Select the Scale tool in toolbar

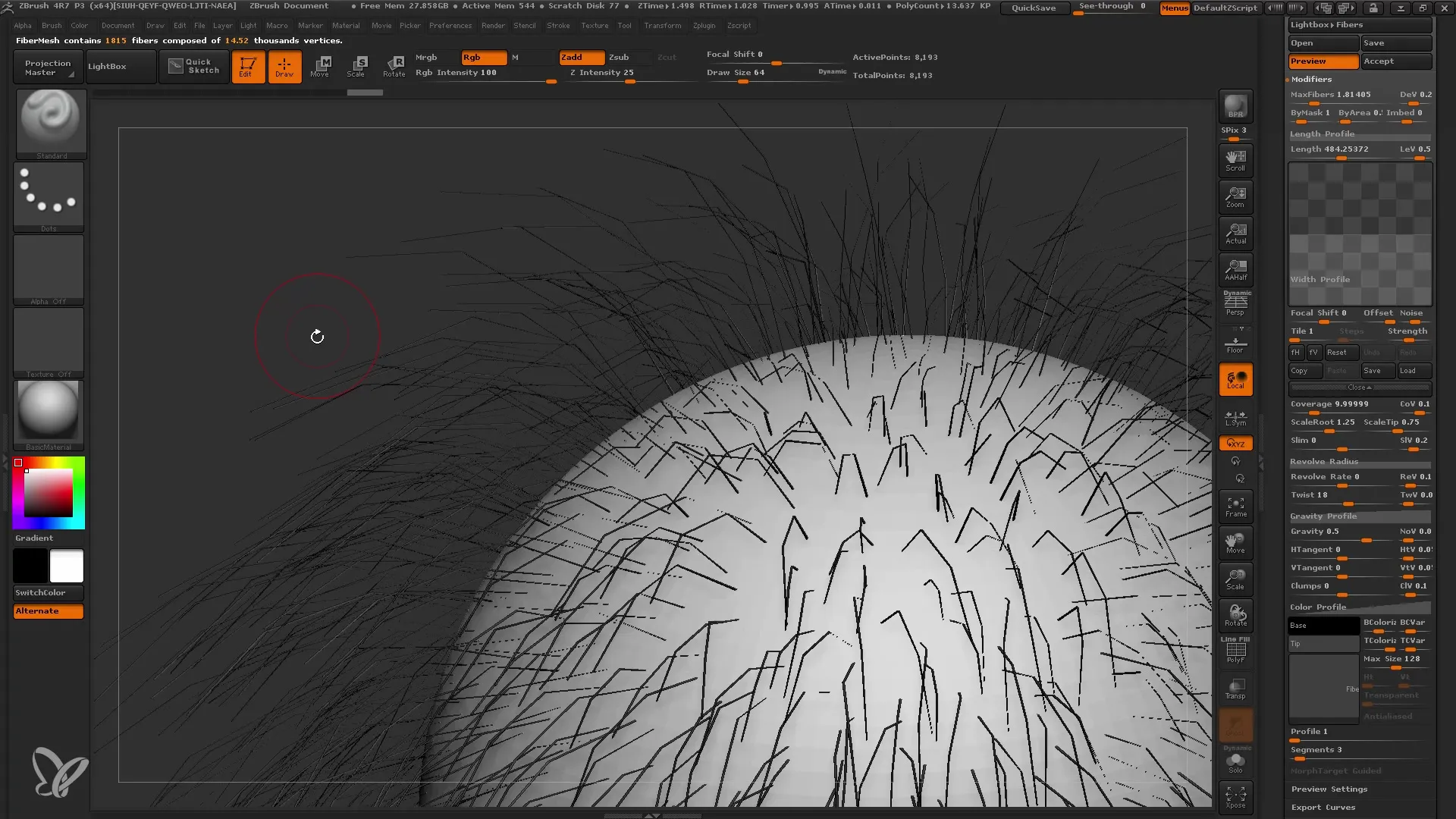357,67
